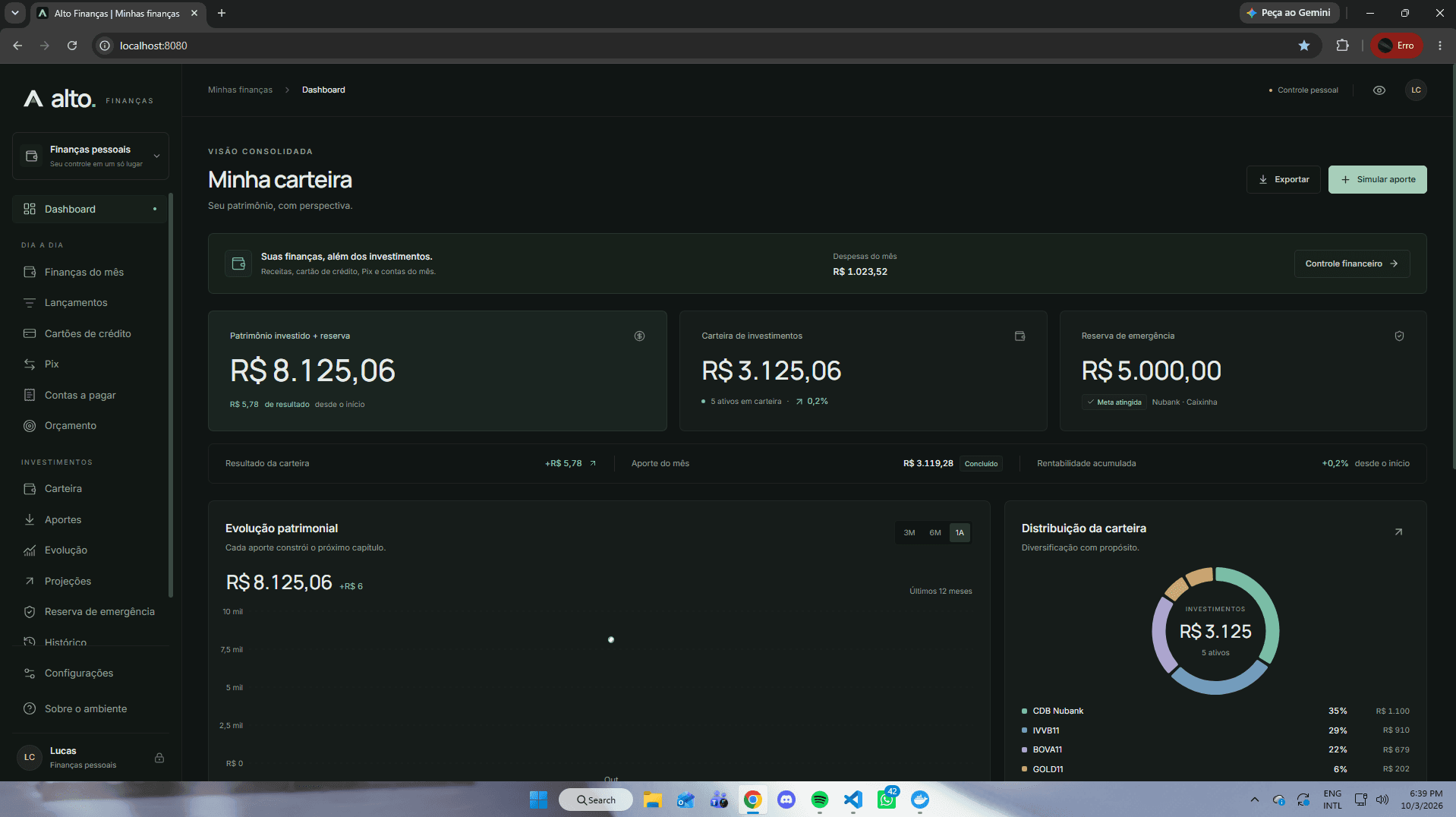Click coin icon on Patrimônio card
Viewport: 1456px width, 817px height.
pyautogui.click(x=639, y=336)
